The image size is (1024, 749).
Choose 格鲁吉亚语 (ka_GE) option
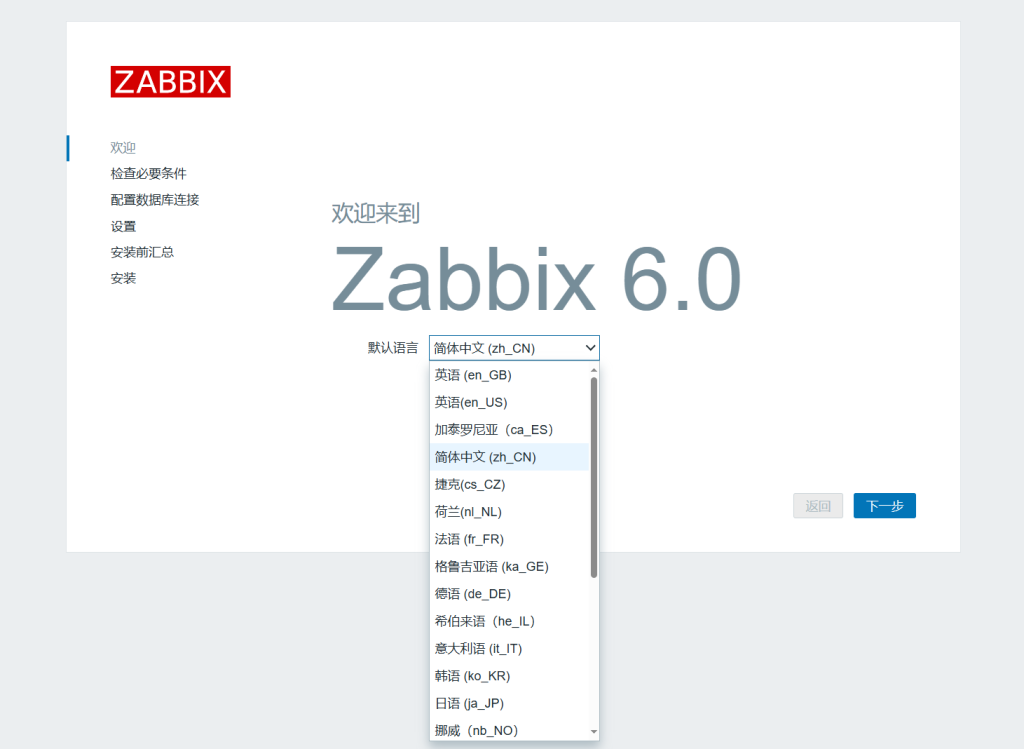click(509, 567)
